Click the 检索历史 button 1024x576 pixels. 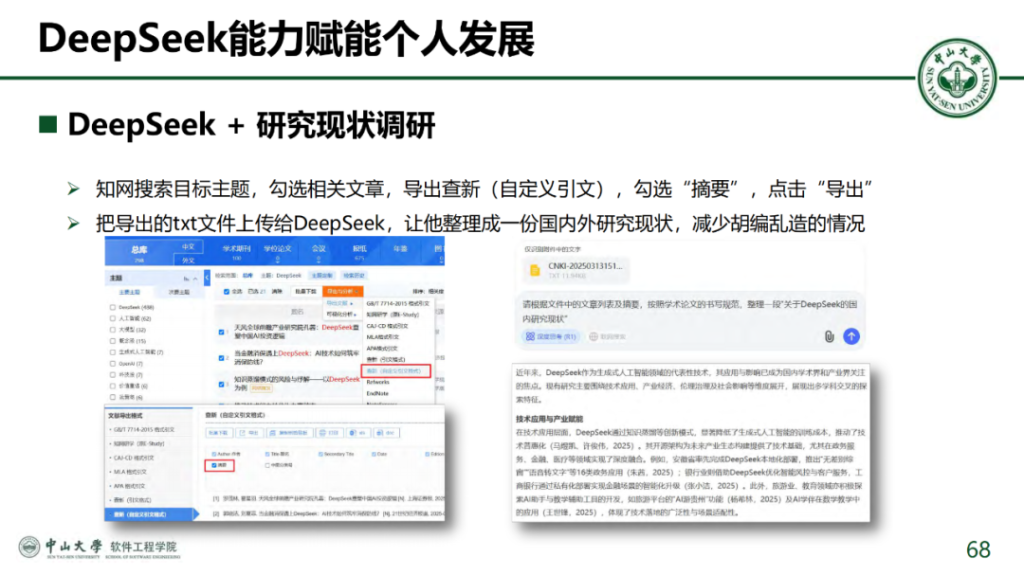tap(354, 276)
